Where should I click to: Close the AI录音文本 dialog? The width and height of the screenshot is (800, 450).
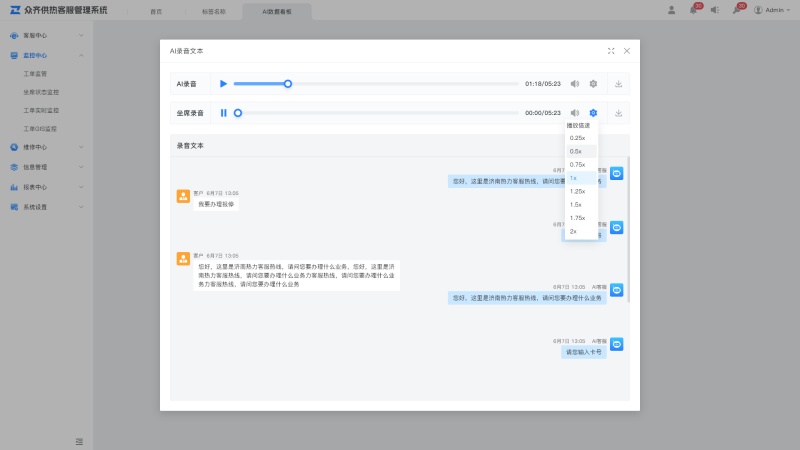tap(627, 50)
